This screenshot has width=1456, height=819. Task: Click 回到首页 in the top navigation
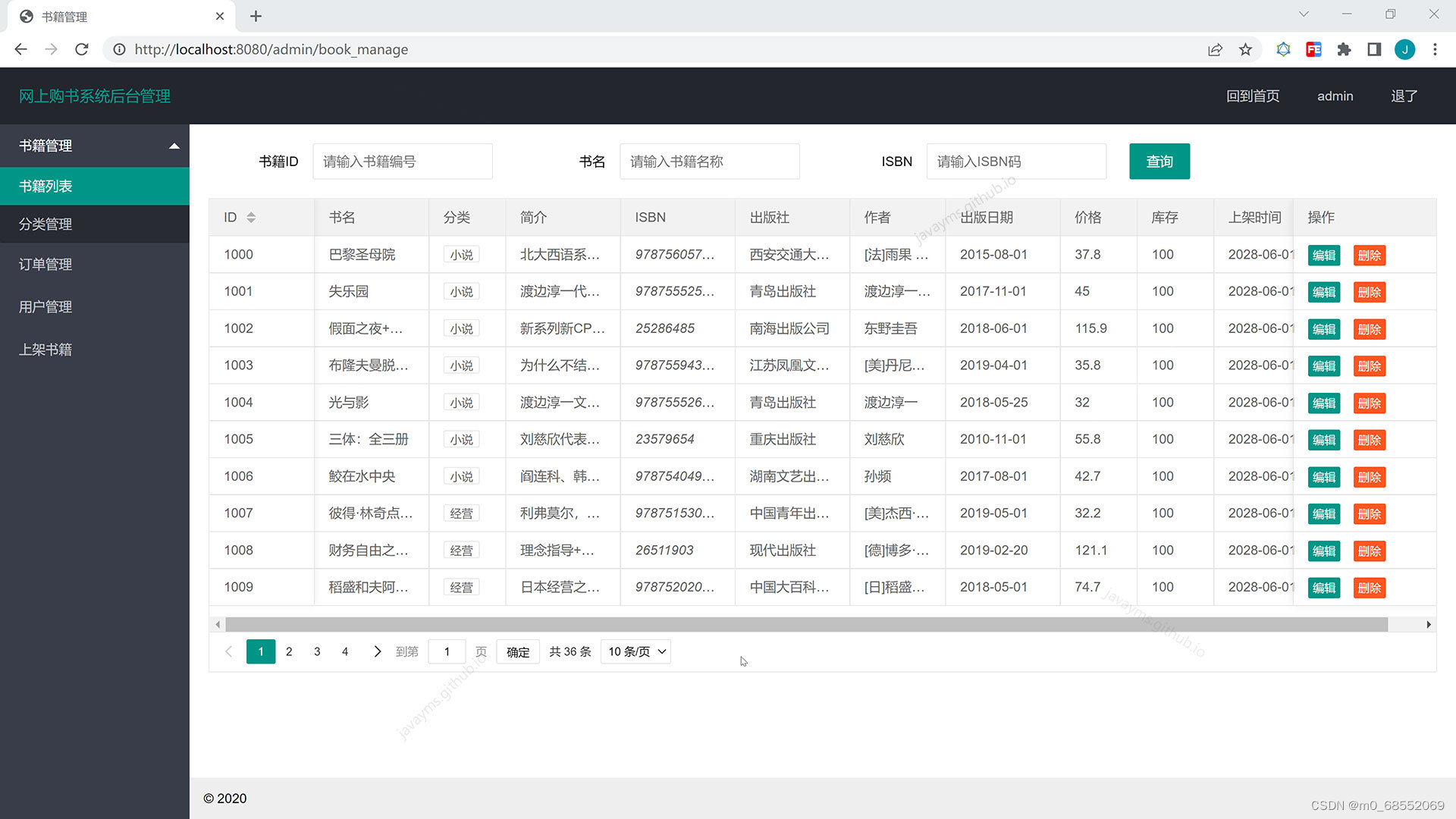[x=1253, y=96]
